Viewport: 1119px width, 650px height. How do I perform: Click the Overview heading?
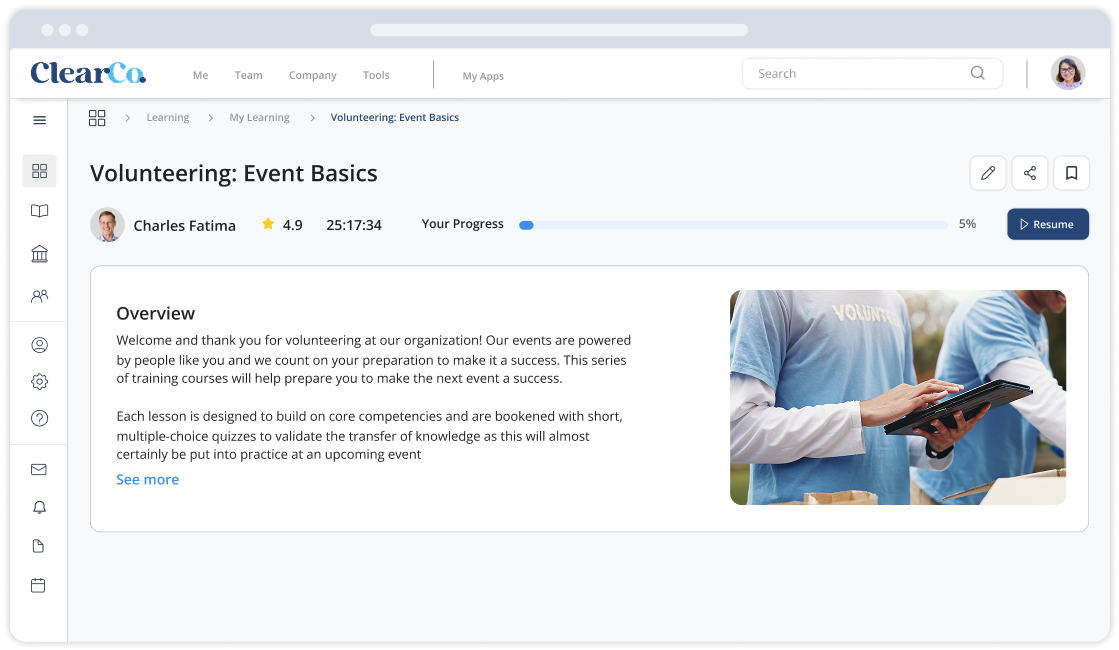click(156, 313)
